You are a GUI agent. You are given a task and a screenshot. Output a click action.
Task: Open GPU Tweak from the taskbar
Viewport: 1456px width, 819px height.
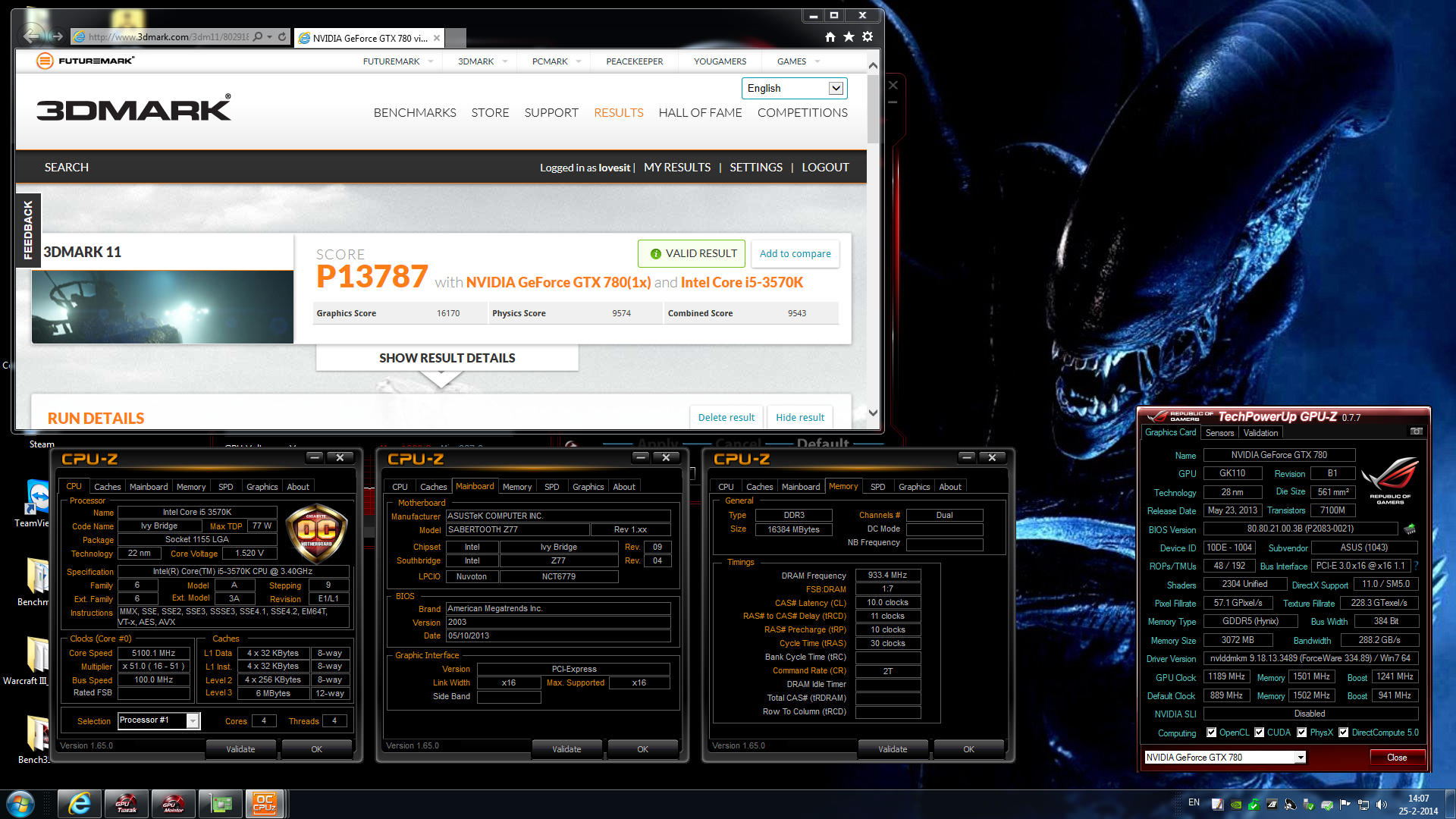(x=126, y=804)
